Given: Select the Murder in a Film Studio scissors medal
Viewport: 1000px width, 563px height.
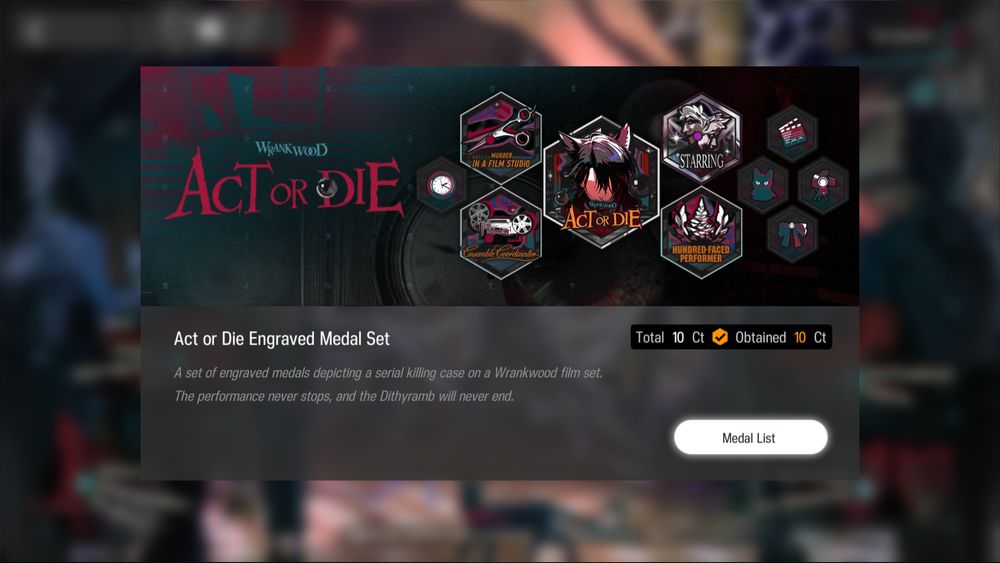Looking at the screenshot, I should 501,138.
